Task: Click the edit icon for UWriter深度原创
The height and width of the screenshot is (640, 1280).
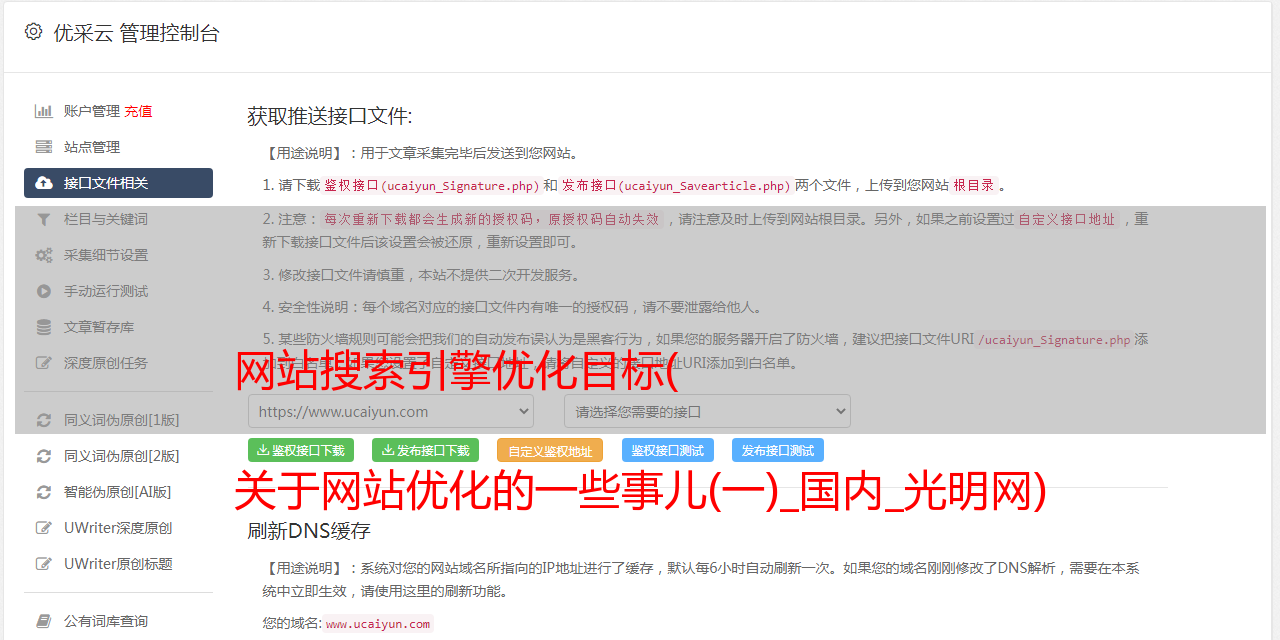Action: [44, 528]
